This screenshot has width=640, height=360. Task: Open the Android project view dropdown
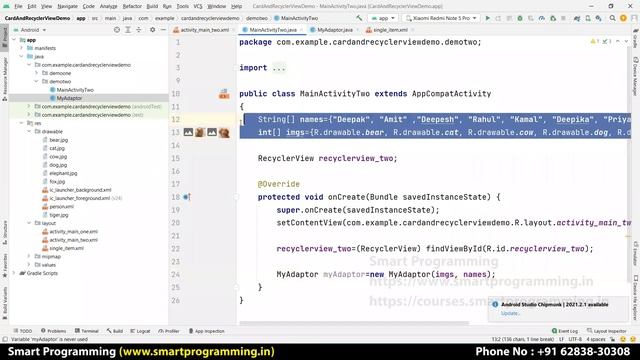[x=31, y=30]
